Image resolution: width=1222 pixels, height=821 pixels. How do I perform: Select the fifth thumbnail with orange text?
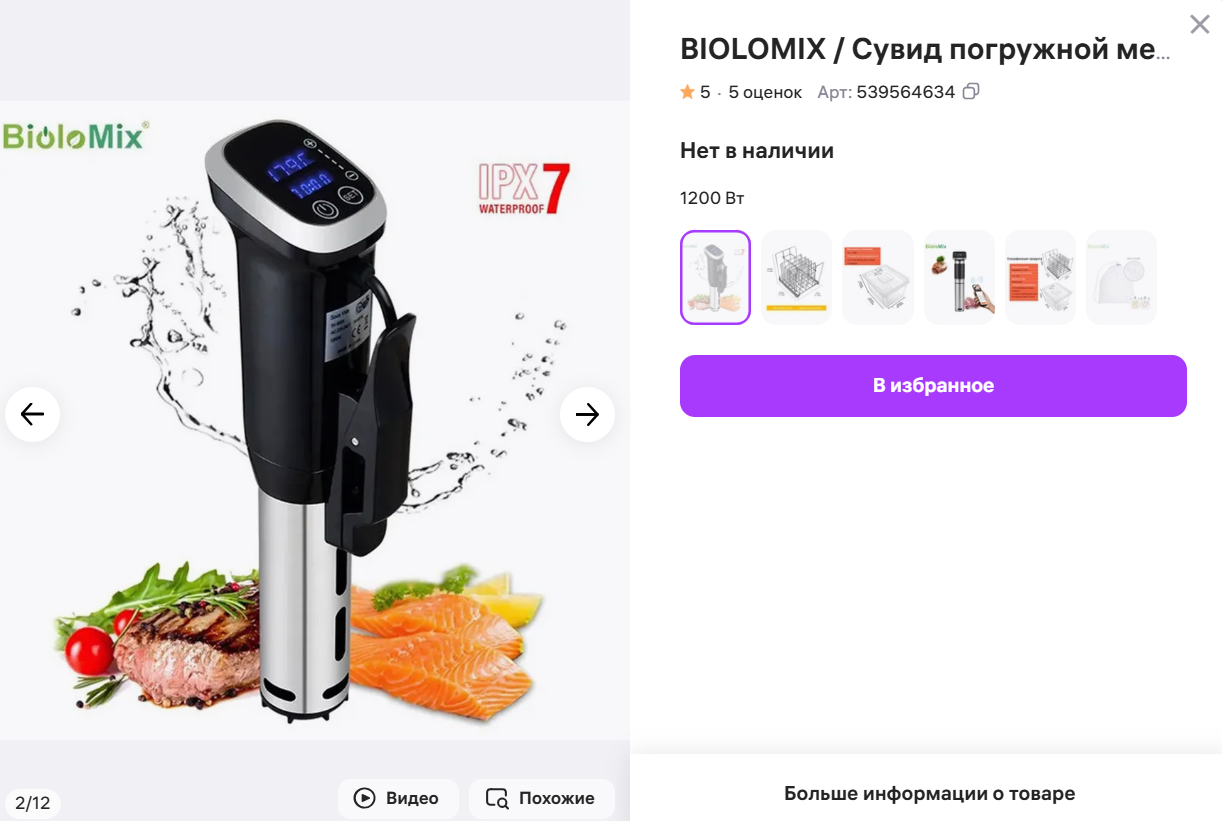(x=1040, y=277)
